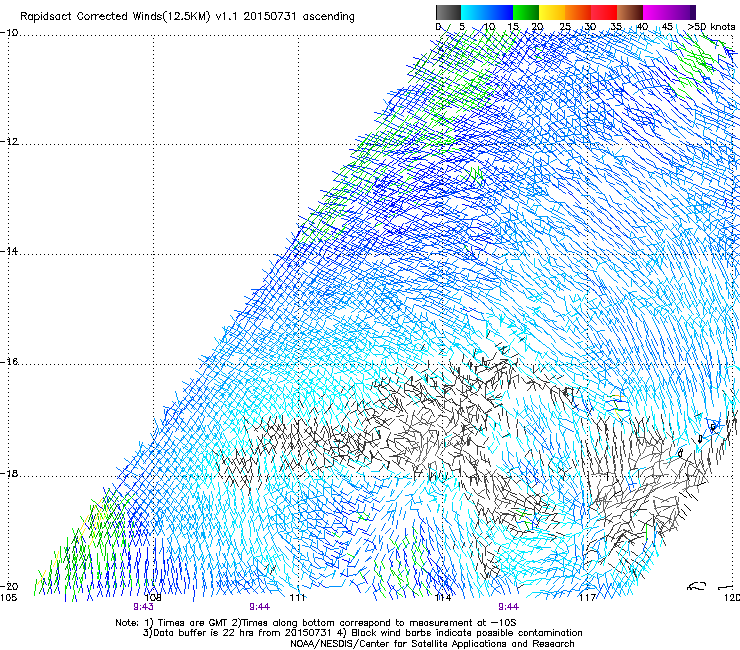This screenshot has width=740, height=650.
Task: Click the brown 35-40 knots legend segment
Action: pyautogui.click(x=630, y=12)
